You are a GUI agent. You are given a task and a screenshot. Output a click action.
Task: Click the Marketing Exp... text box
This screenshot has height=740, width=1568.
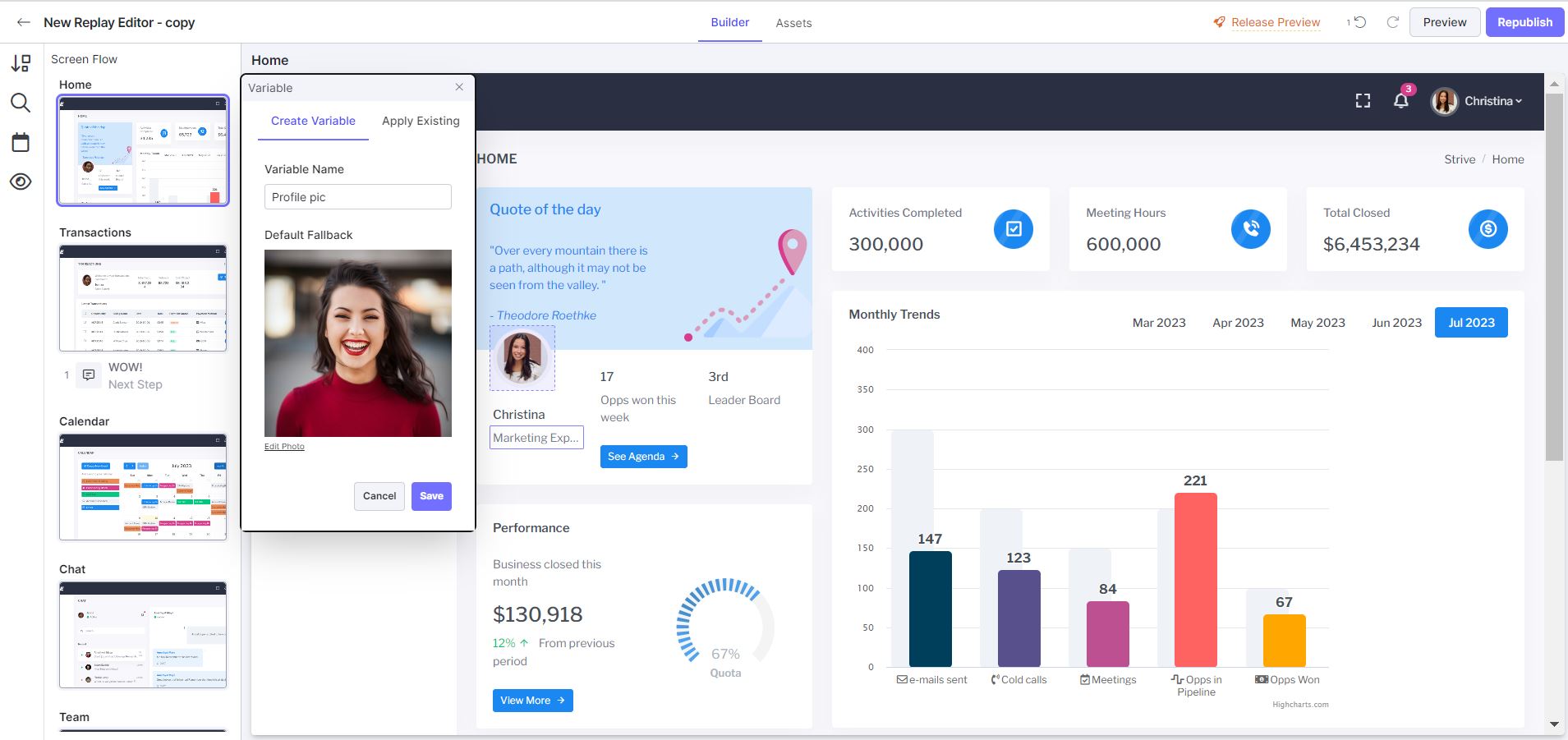coord(536,438)
